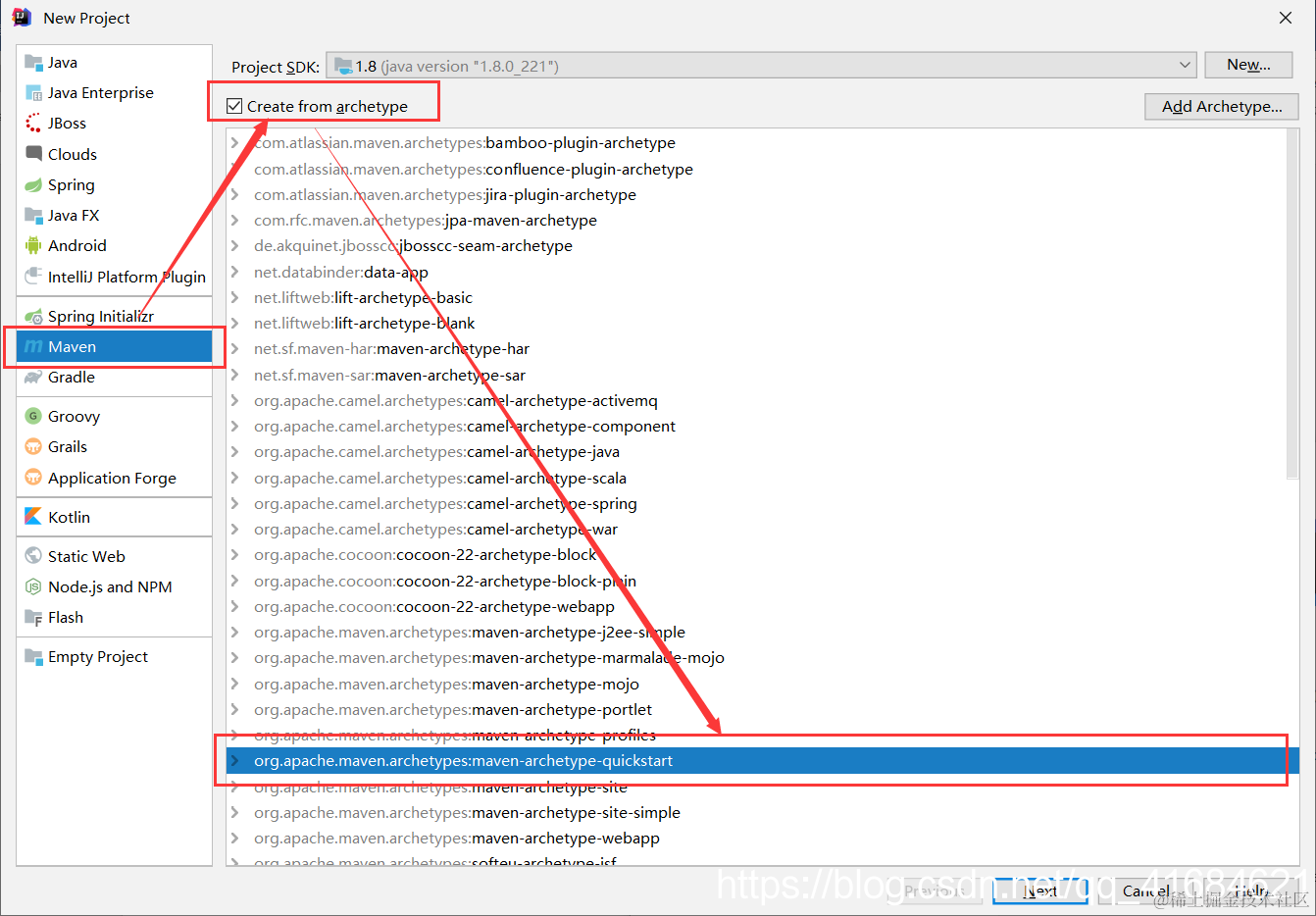This screenshot has width=1316, height=916.
Task: Expand the jira-plugin-archetype node
Action: point(235,195)
